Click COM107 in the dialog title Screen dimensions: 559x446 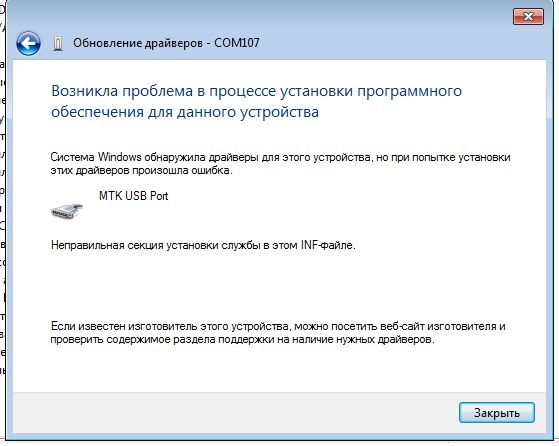(x=237, y=43)
